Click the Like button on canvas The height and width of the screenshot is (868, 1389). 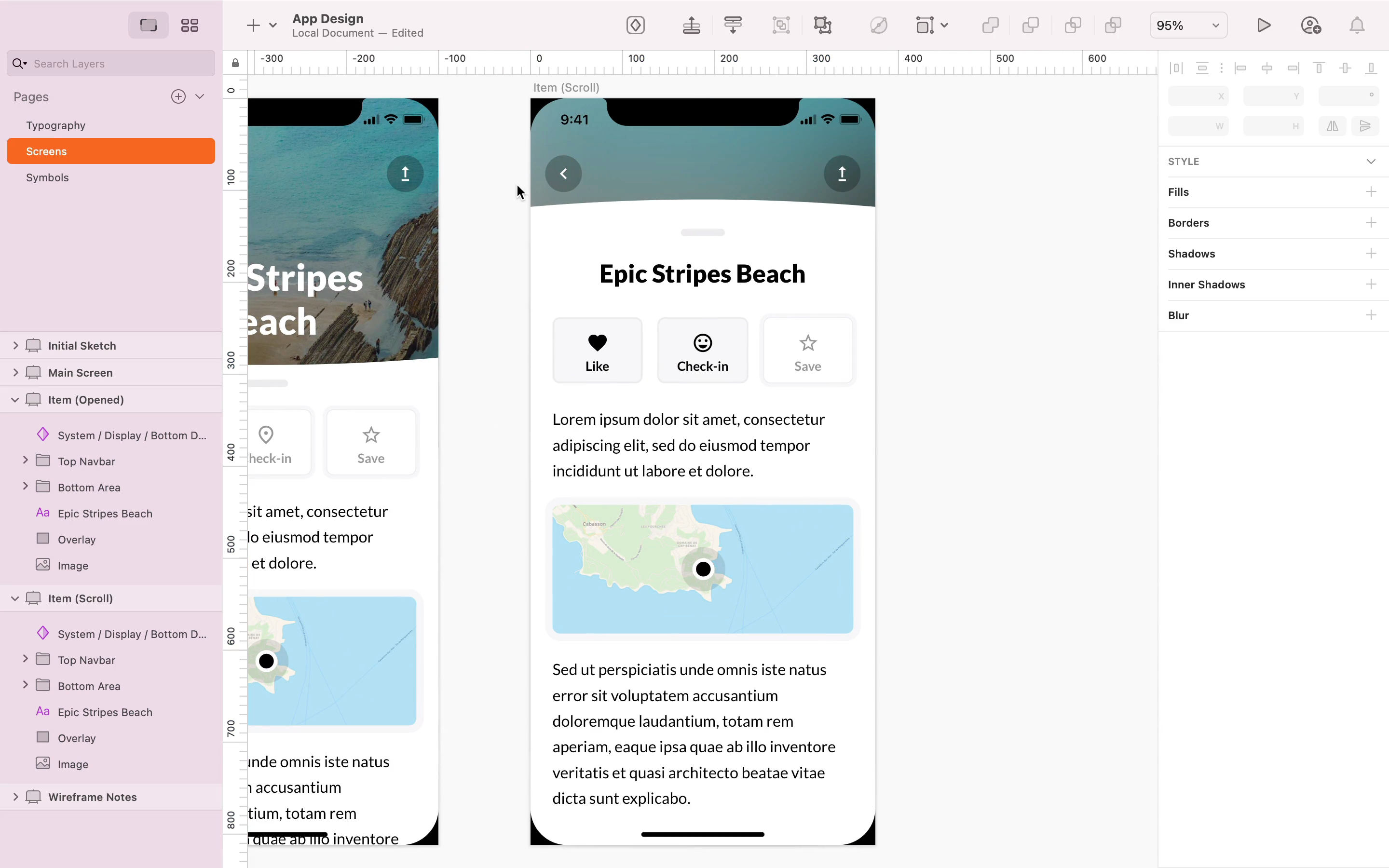click(597, 351)
